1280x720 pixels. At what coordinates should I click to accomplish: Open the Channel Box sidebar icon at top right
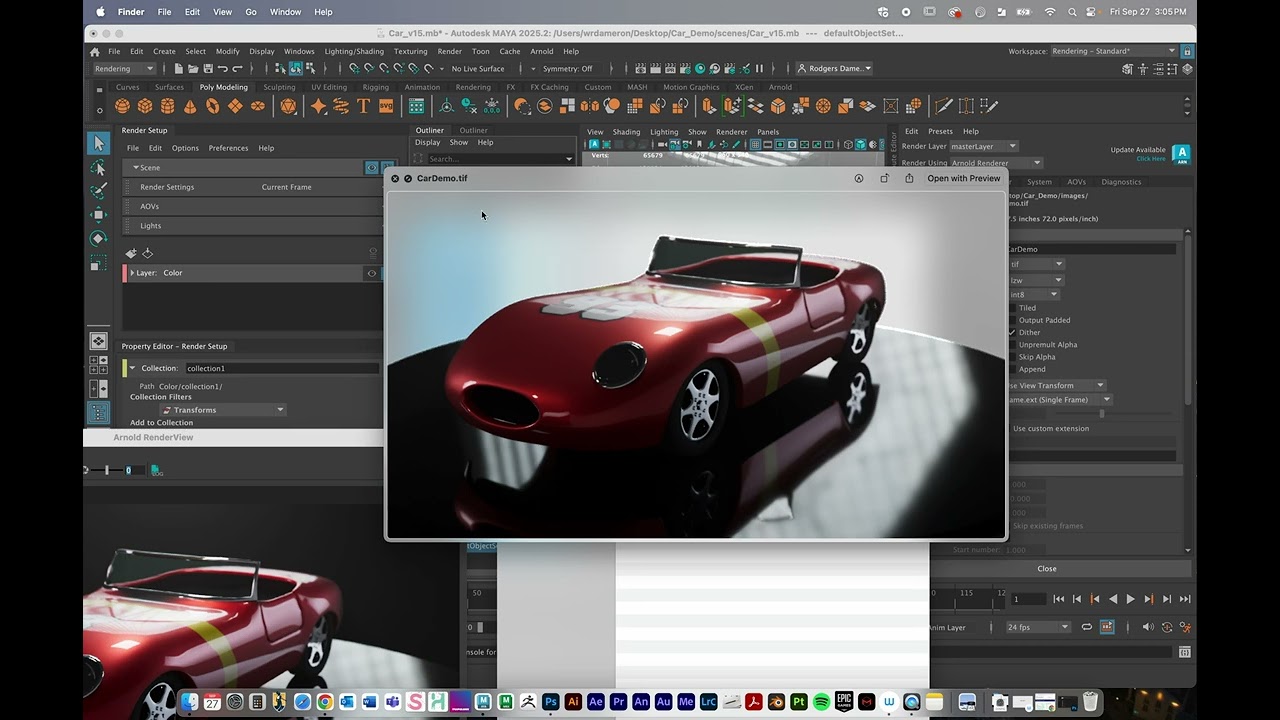click(x=1187, y=70)
